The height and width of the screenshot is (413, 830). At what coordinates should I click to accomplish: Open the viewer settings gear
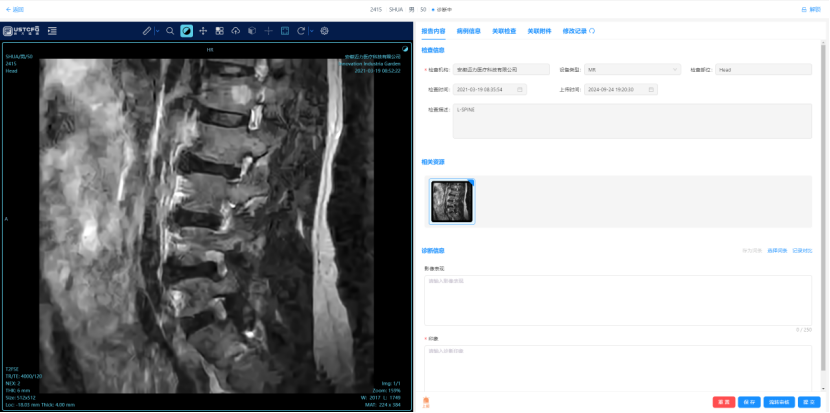[x=324, y=31]
